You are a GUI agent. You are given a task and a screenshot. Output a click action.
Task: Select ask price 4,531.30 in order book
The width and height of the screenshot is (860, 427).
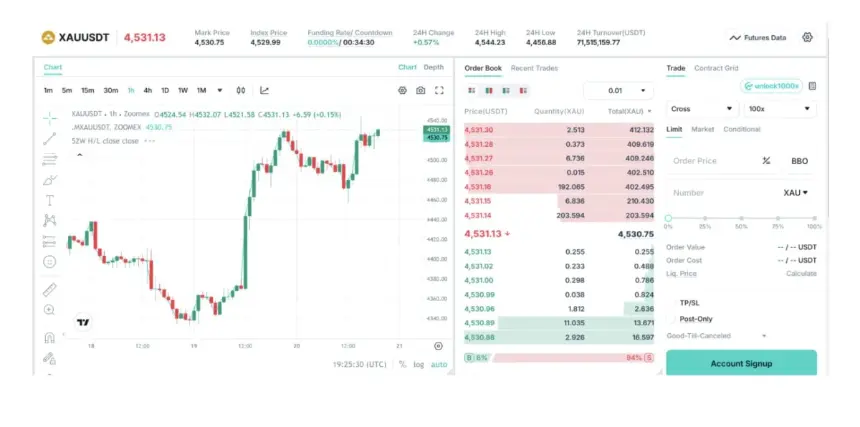tap(559, 130)
